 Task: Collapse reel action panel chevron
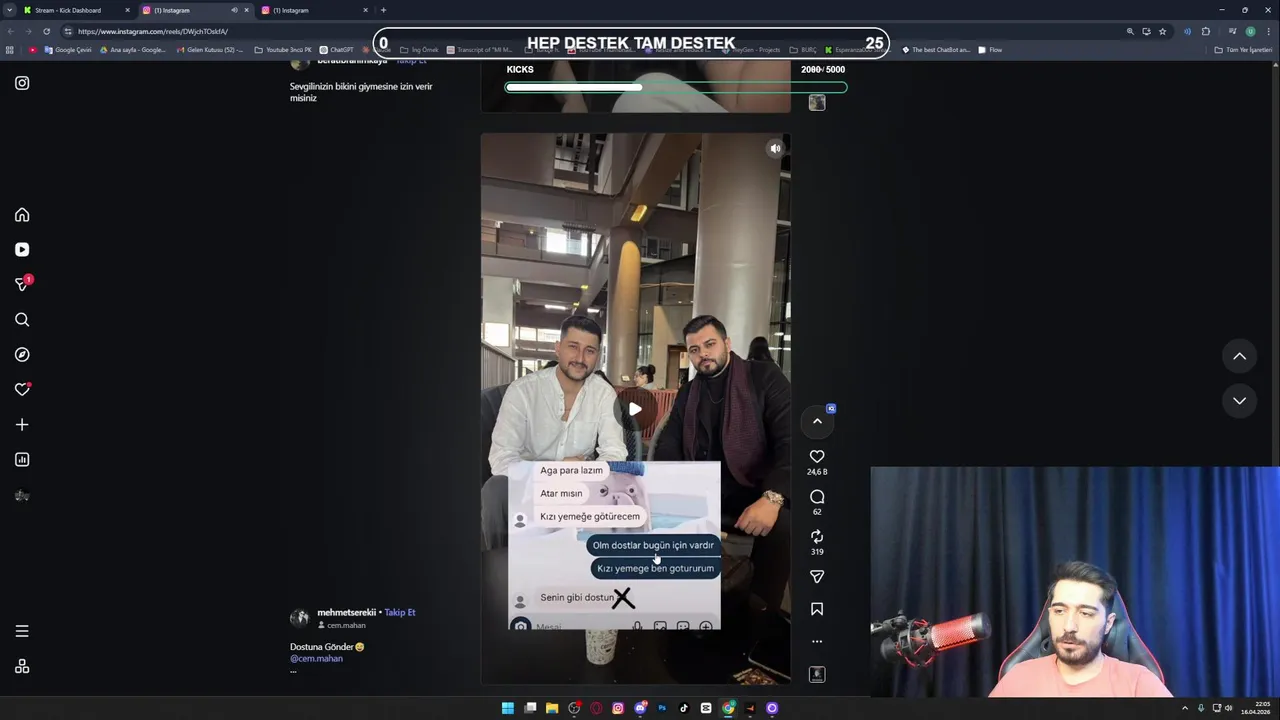(x=817, y=421)
